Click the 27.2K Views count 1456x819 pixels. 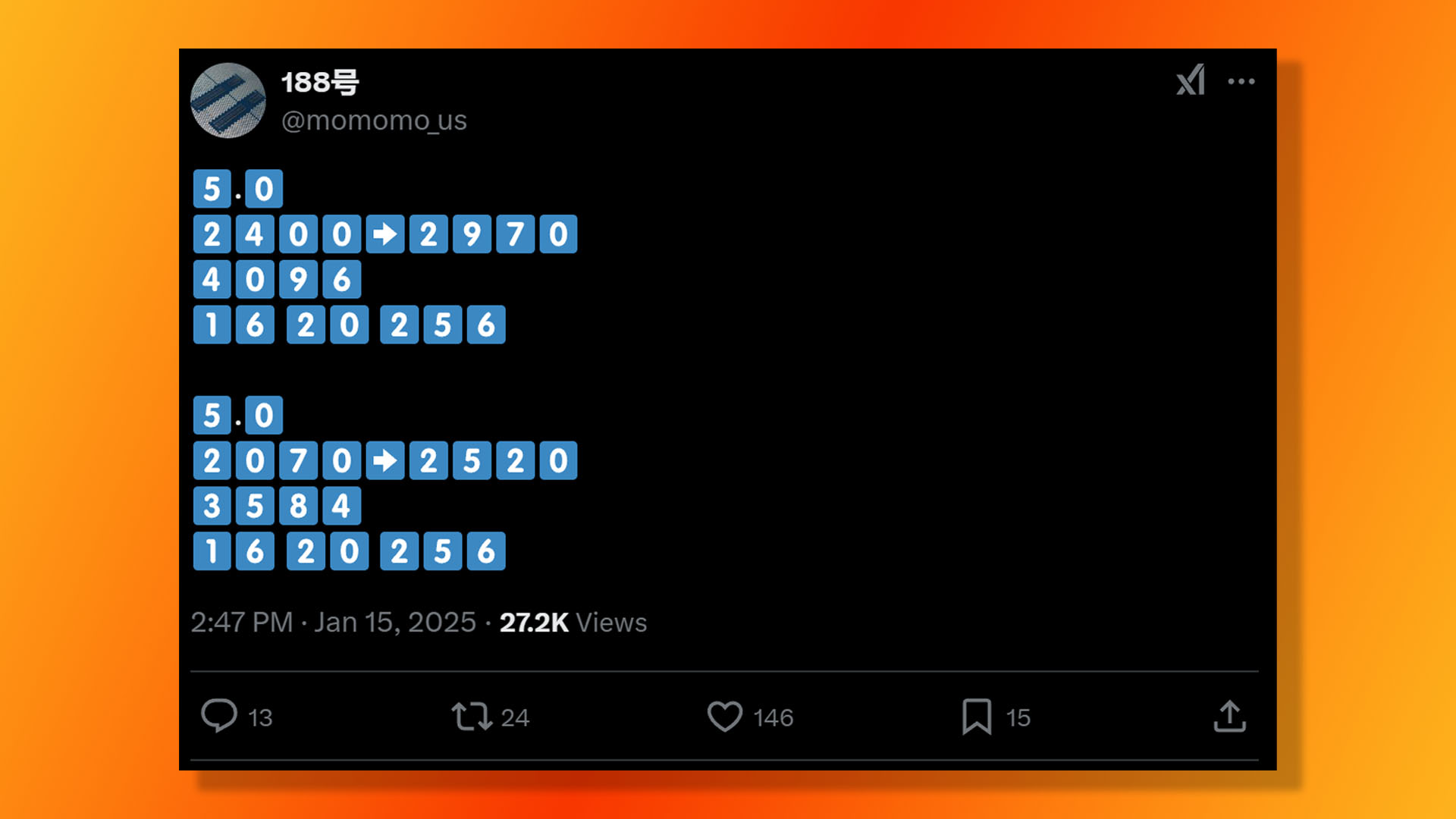(x=573, y=623)
